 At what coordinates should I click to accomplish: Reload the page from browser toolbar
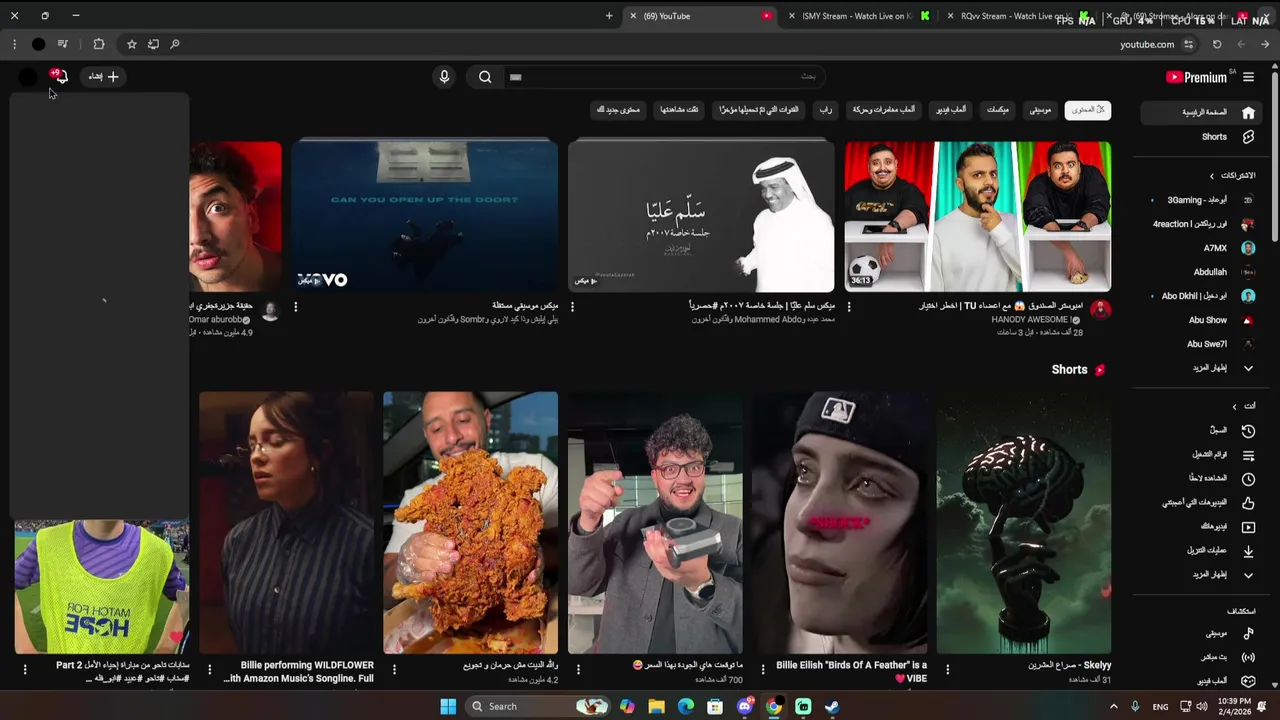(1217, 44)
